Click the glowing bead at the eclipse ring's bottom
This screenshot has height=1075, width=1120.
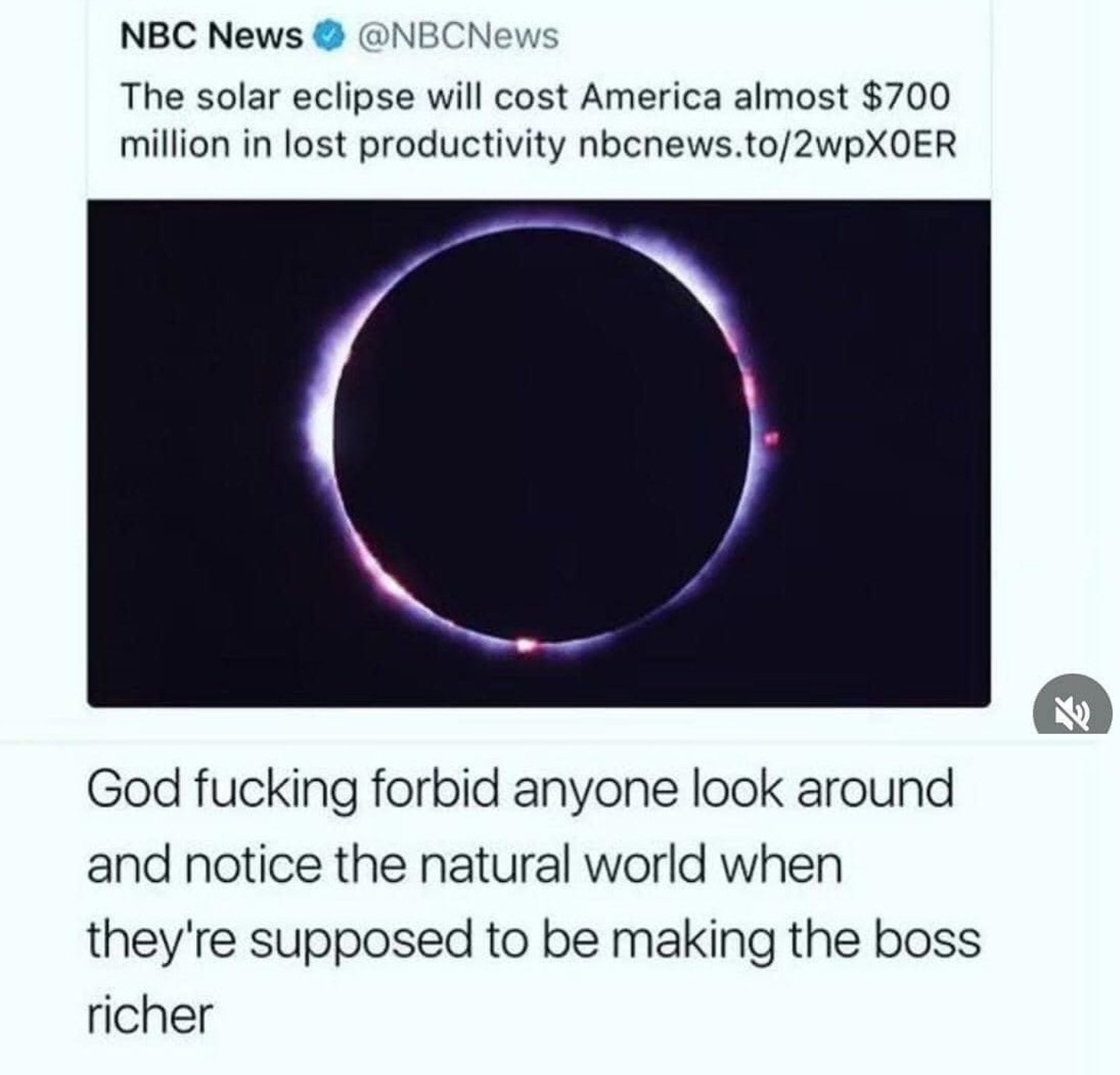(528, 644)
